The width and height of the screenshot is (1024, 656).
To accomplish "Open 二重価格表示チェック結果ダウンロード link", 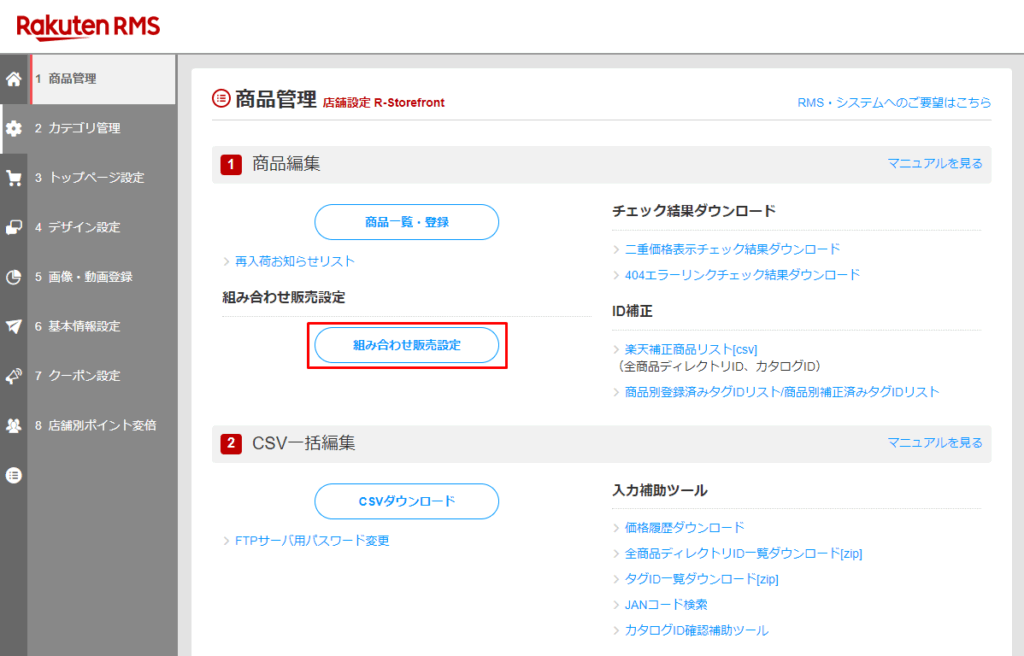I will click(x=732, y=249).
